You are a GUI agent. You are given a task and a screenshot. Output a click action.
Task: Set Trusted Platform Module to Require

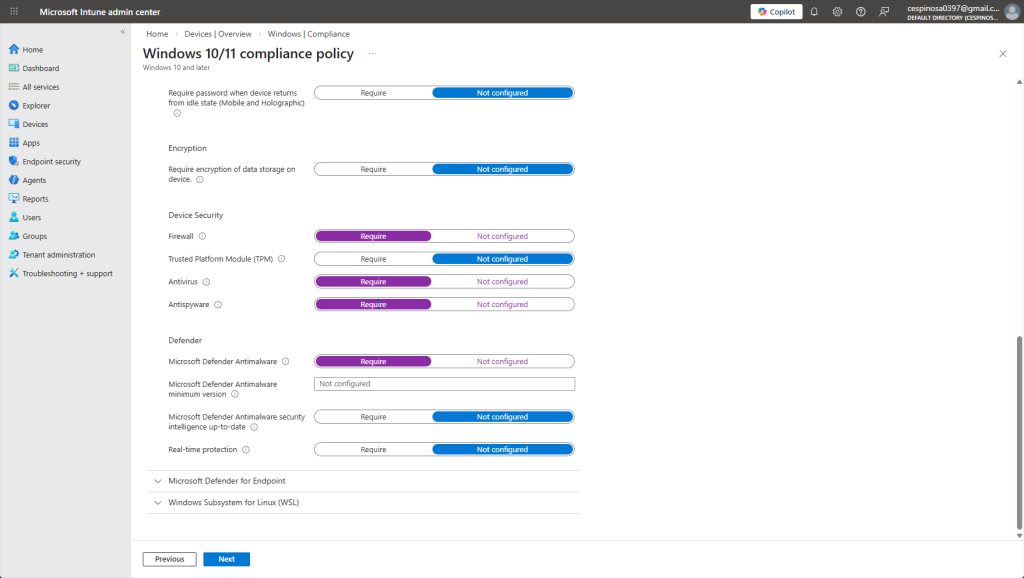pyautogui.click(x=373, y=259)
